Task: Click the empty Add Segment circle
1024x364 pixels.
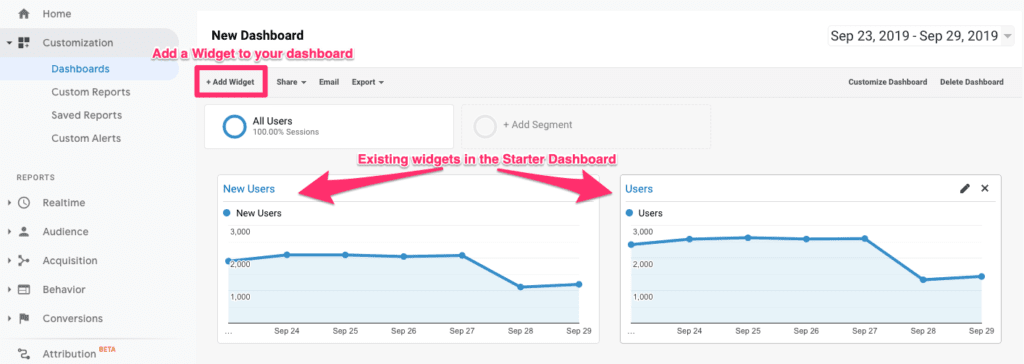Action: pyautogui.click(x=485, y=126)
